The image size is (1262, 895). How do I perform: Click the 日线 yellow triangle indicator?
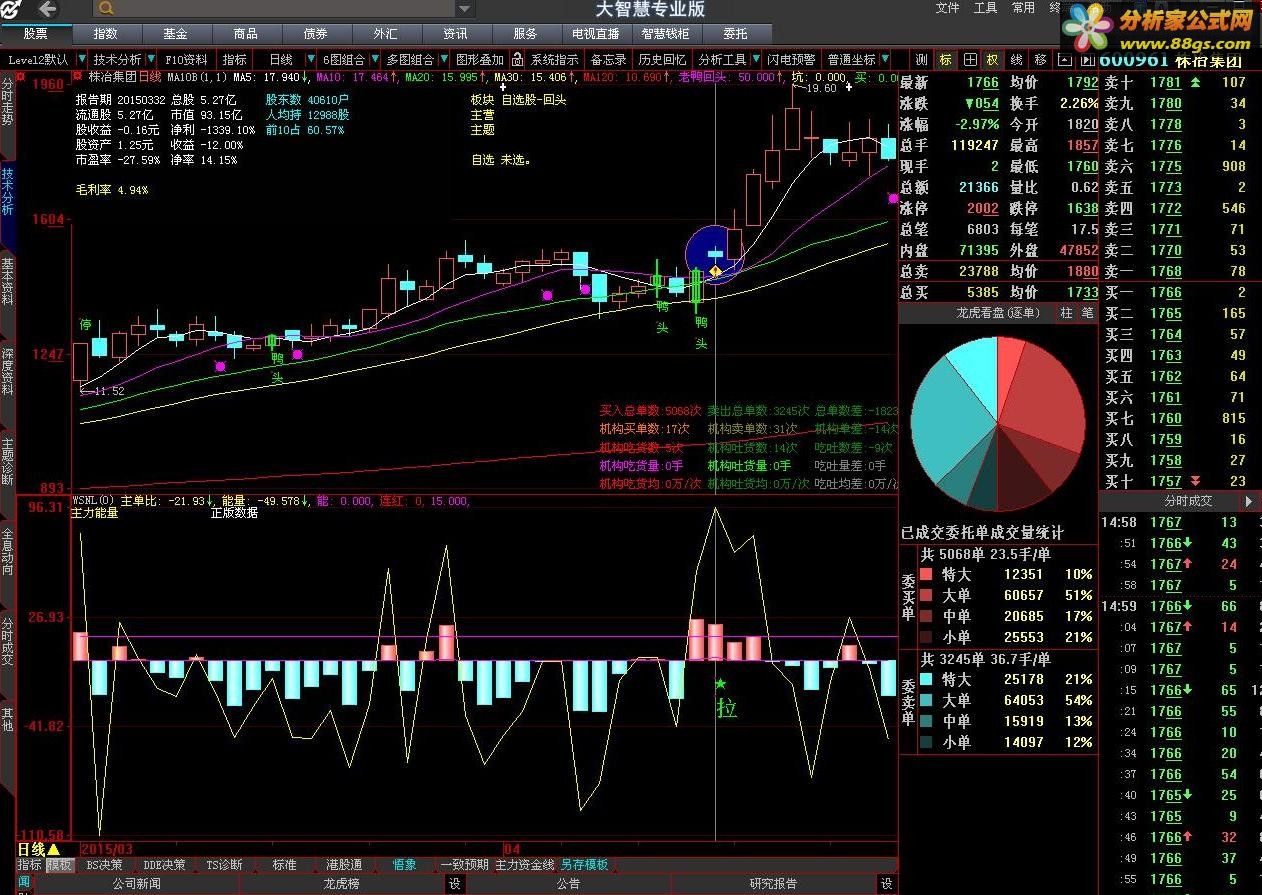pyautogui.click(x=53, y=850)
